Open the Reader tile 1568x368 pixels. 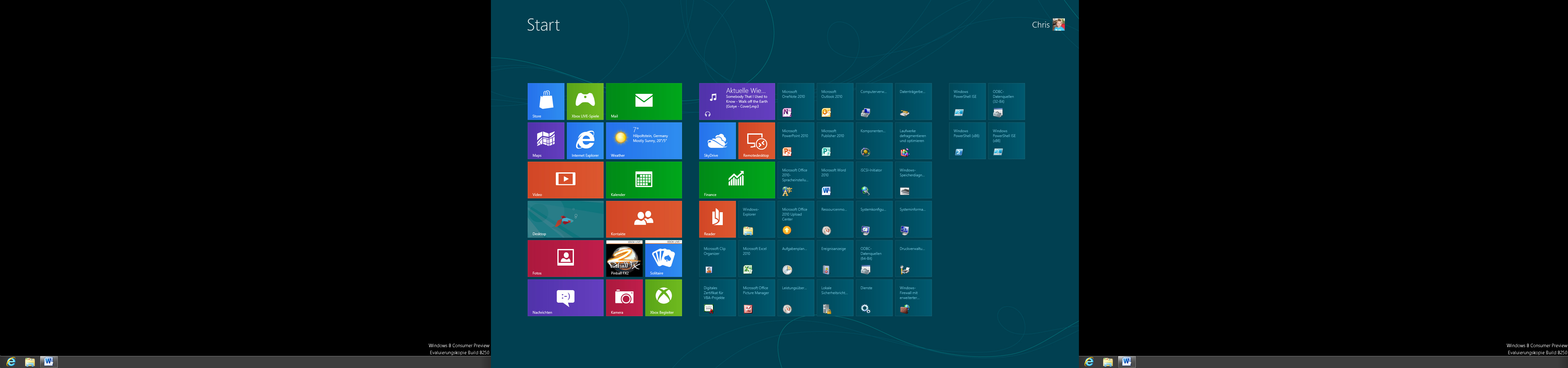click(x=717, y=219)
